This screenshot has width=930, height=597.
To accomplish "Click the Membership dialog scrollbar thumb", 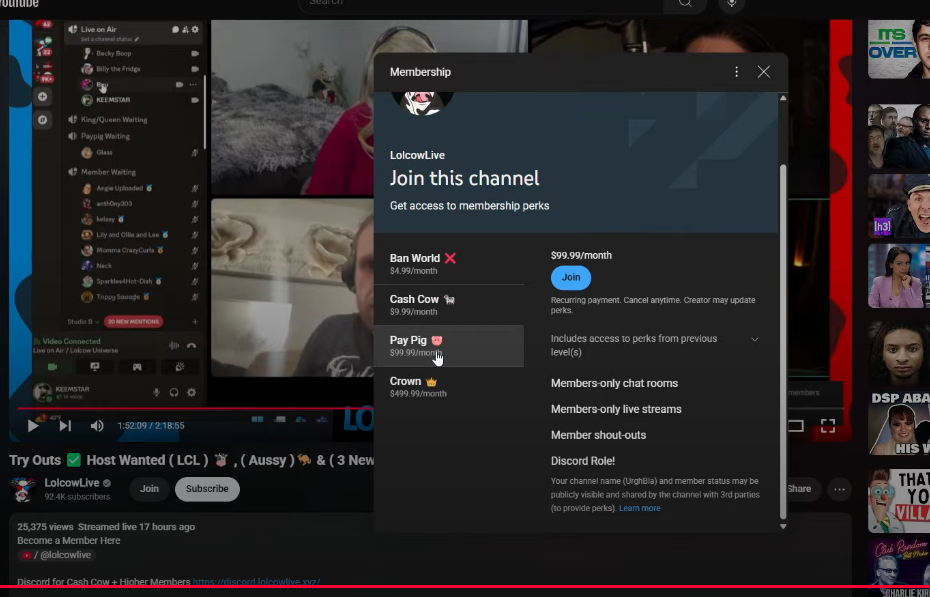I will (783, 341).
